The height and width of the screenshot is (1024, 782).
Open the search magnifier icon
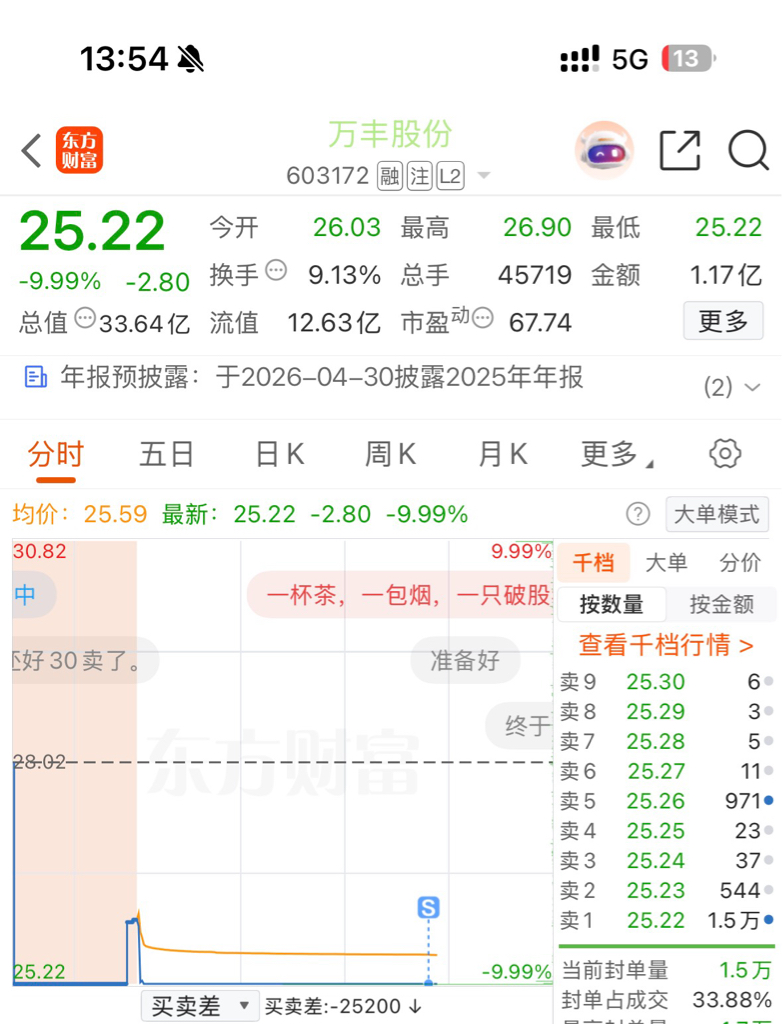748,150
